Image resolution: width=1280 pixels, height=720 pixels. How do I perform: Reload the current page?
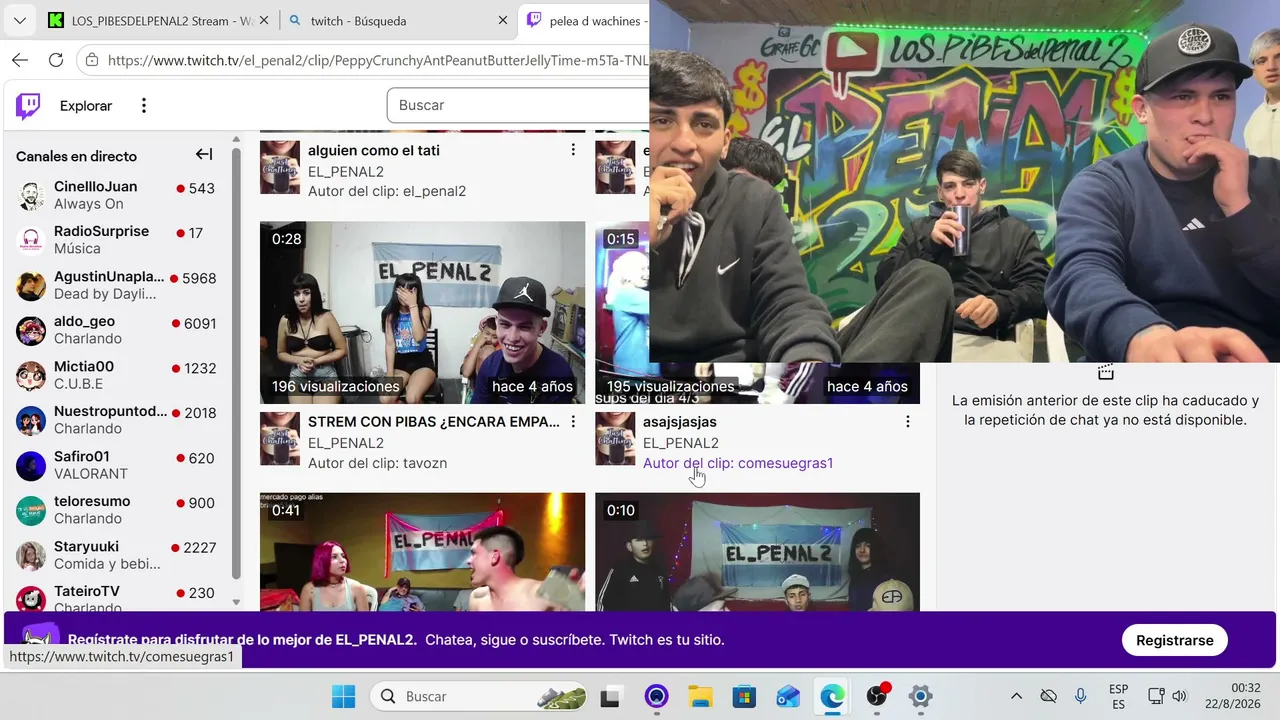click(56, 60)
